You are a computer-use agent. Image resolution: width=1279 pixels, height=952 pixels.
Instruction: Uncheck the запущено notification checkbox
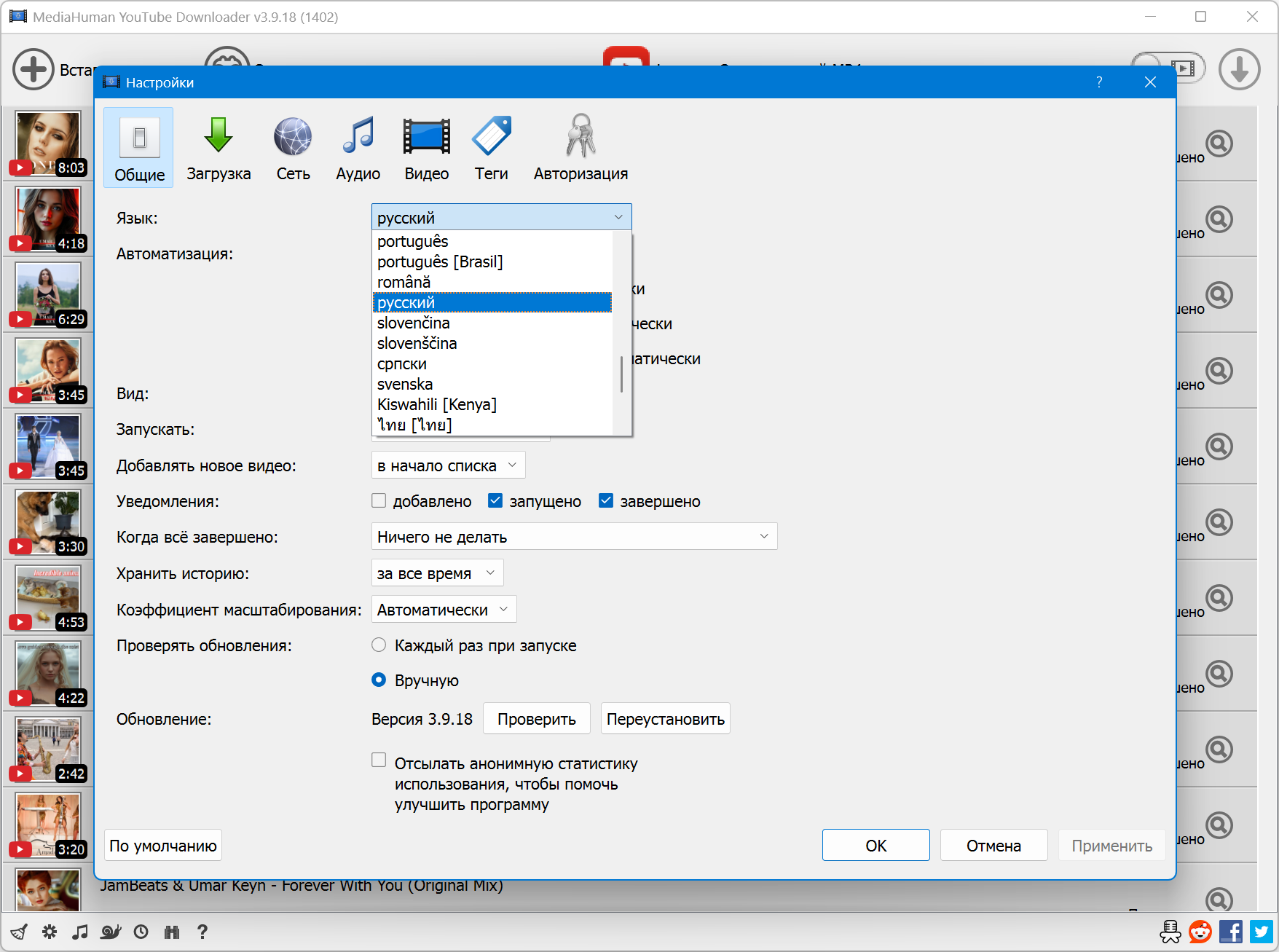coord(495,501)
